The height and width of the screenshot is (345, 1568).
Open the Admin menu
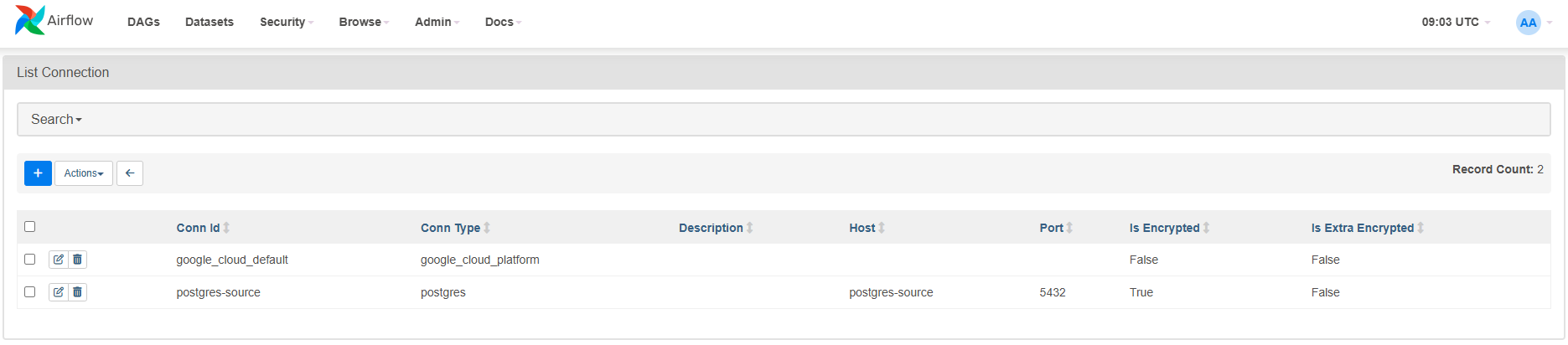[437, 22]
